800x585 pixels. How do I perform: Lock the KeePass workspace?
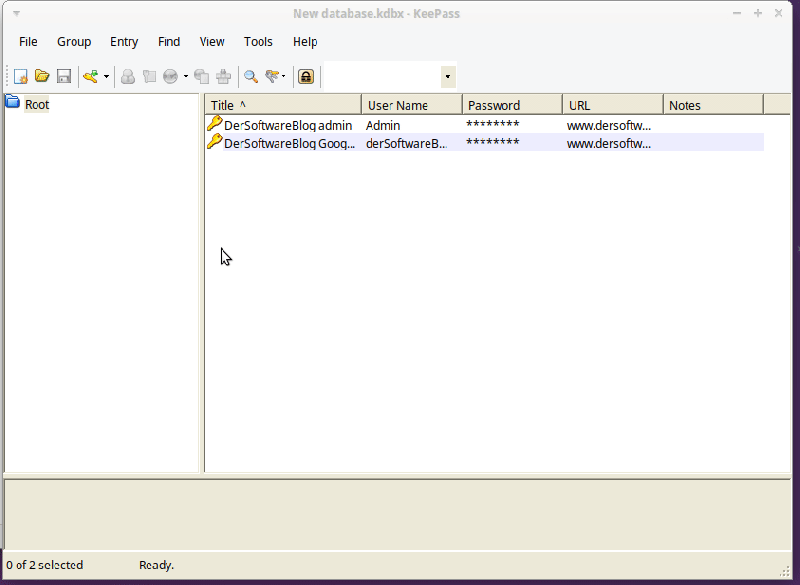coord(306,76)
